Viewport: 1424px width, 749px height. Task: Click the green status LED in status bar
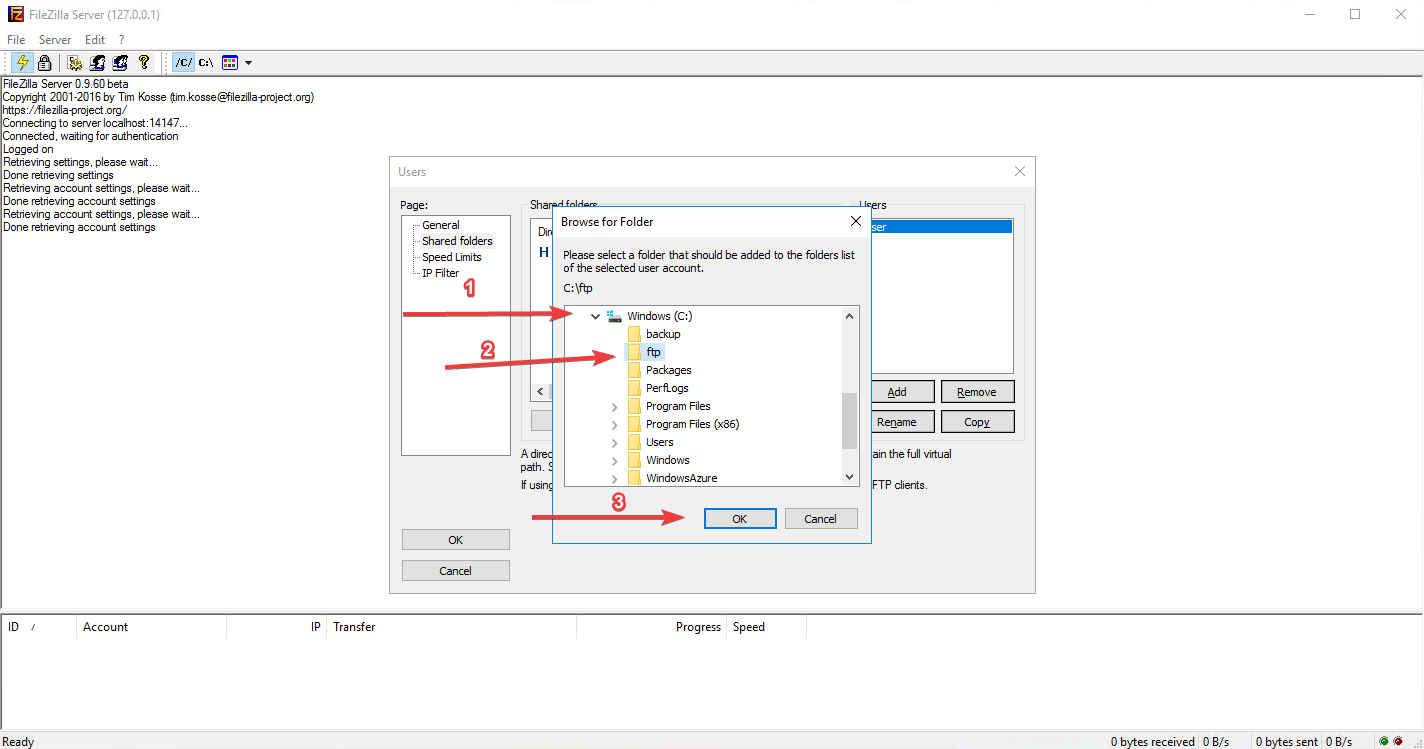pyautogui.click(x=1384, y=741)
